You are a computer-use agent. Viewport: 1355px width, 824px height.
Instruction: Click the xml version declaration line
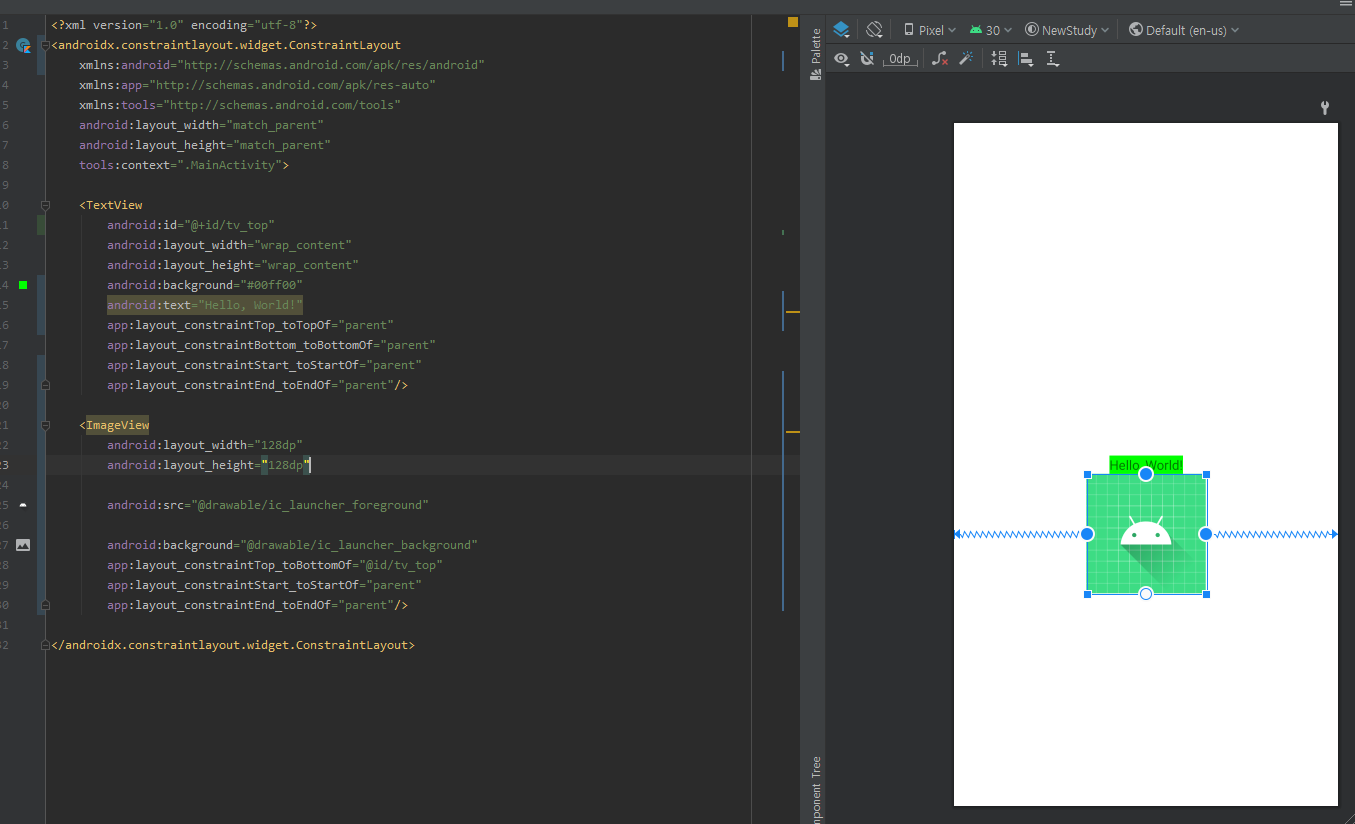[x=184, y=25]
